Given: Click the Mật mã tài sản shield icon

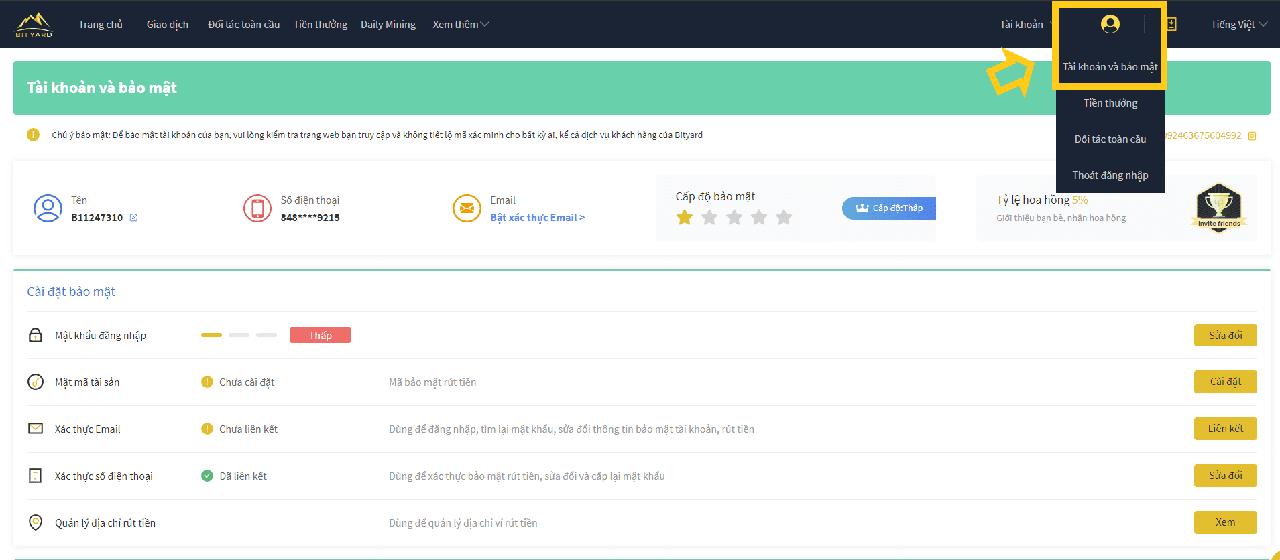Looking at the screenshot, I should [x=36, y=382].
